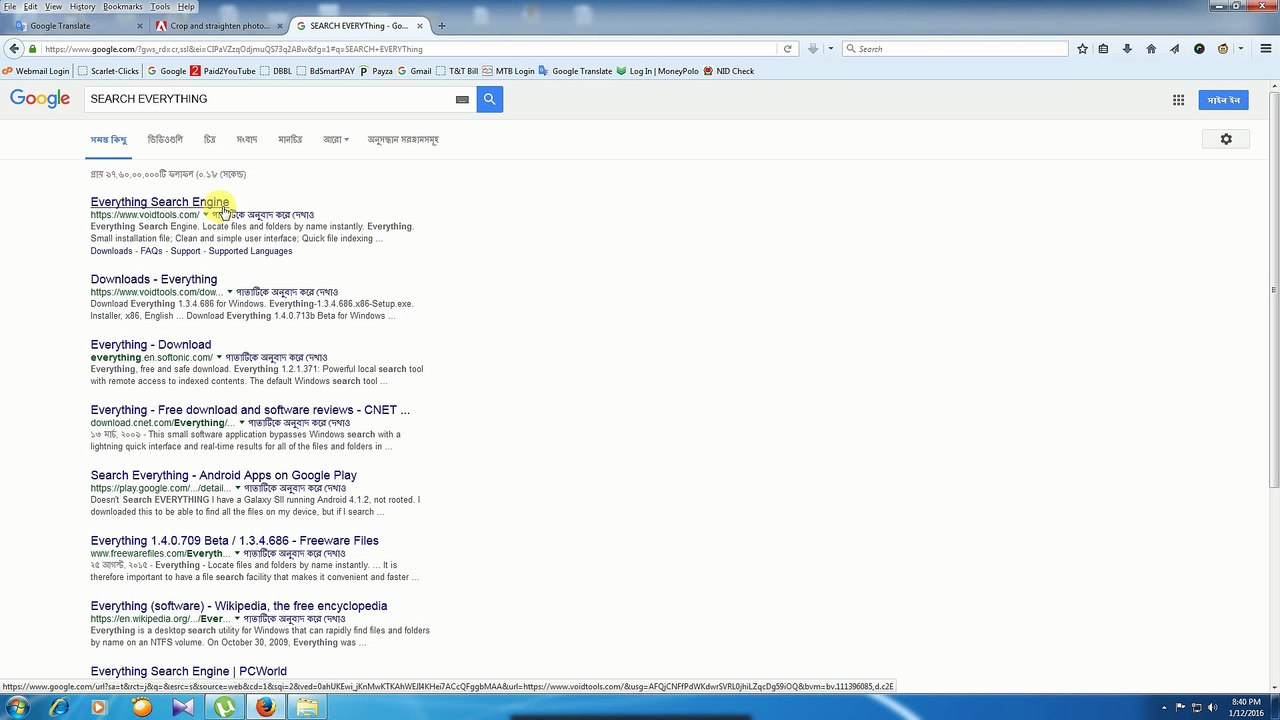The image size is (1280, 720).
Task: Switch to Firefox in the taskbar
Action: 265,708
